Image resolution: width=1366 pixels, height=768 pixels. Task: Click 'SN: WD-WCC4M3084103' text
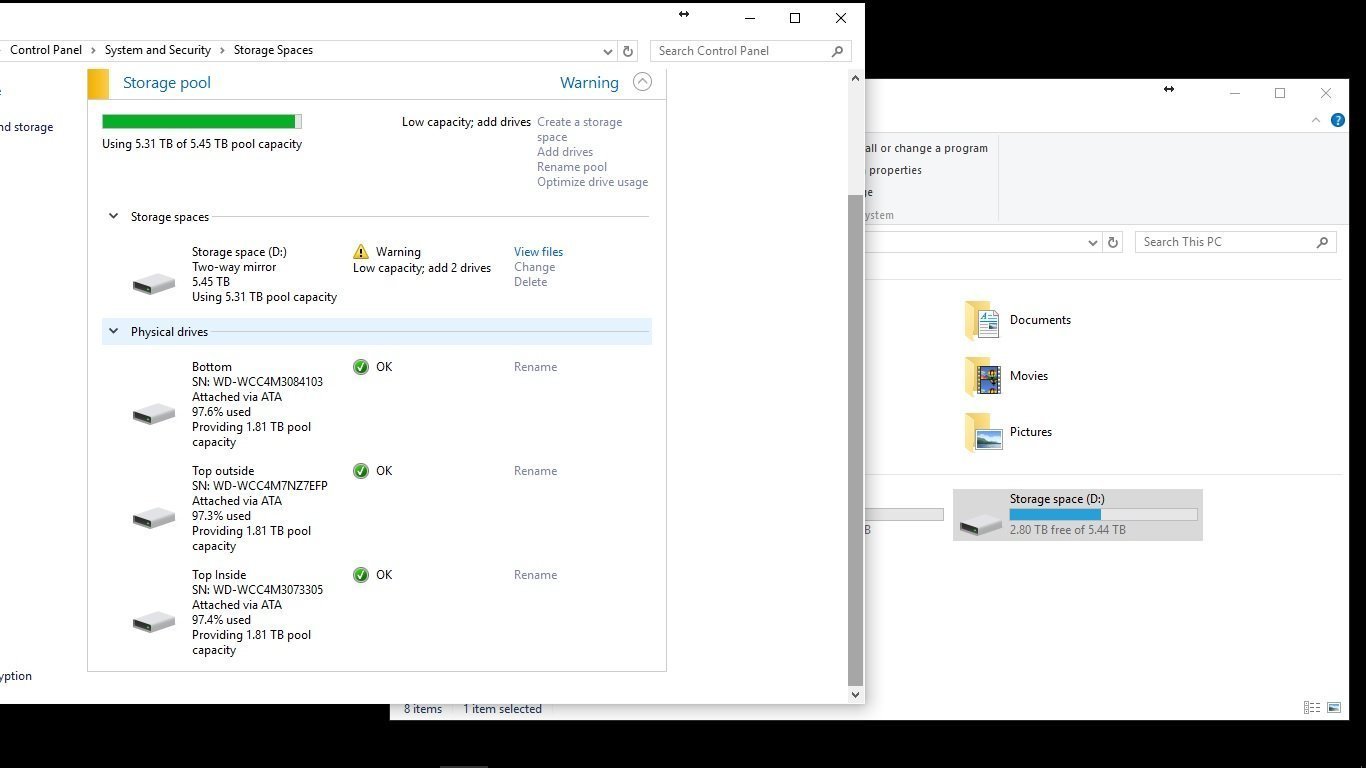[257, 382]
